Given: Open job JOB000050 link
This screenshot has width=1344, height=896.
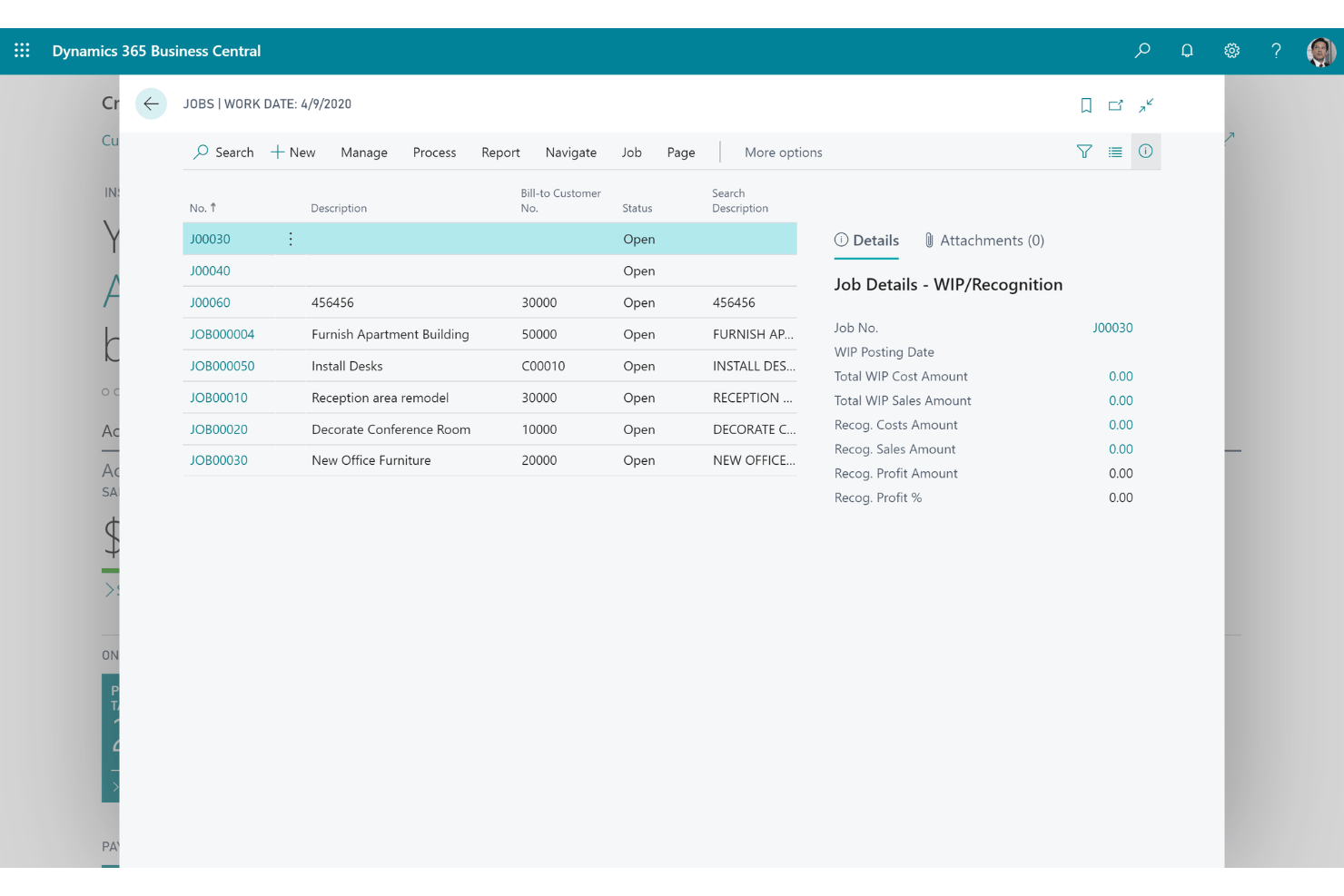Looking at the screenshot, I should [x=222, y=366].
